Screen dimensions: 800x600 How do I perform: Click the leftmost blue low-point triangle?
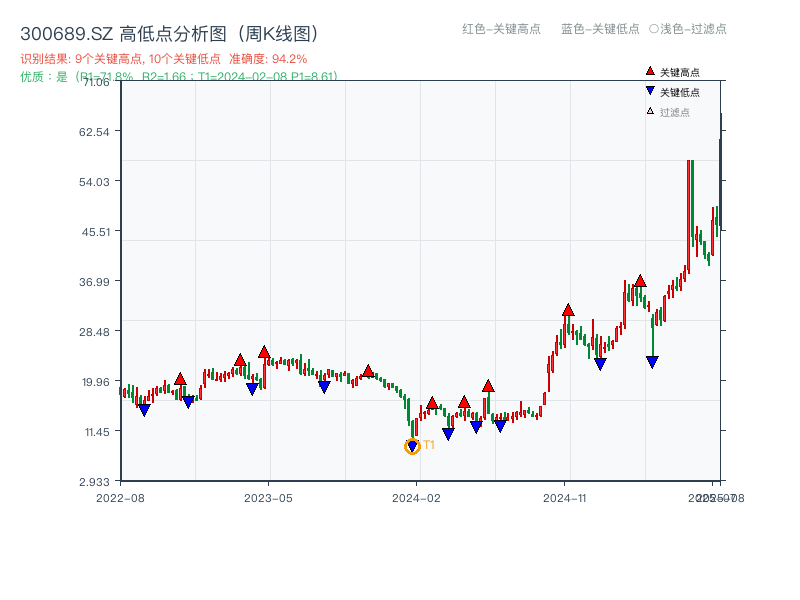[144, 410]
